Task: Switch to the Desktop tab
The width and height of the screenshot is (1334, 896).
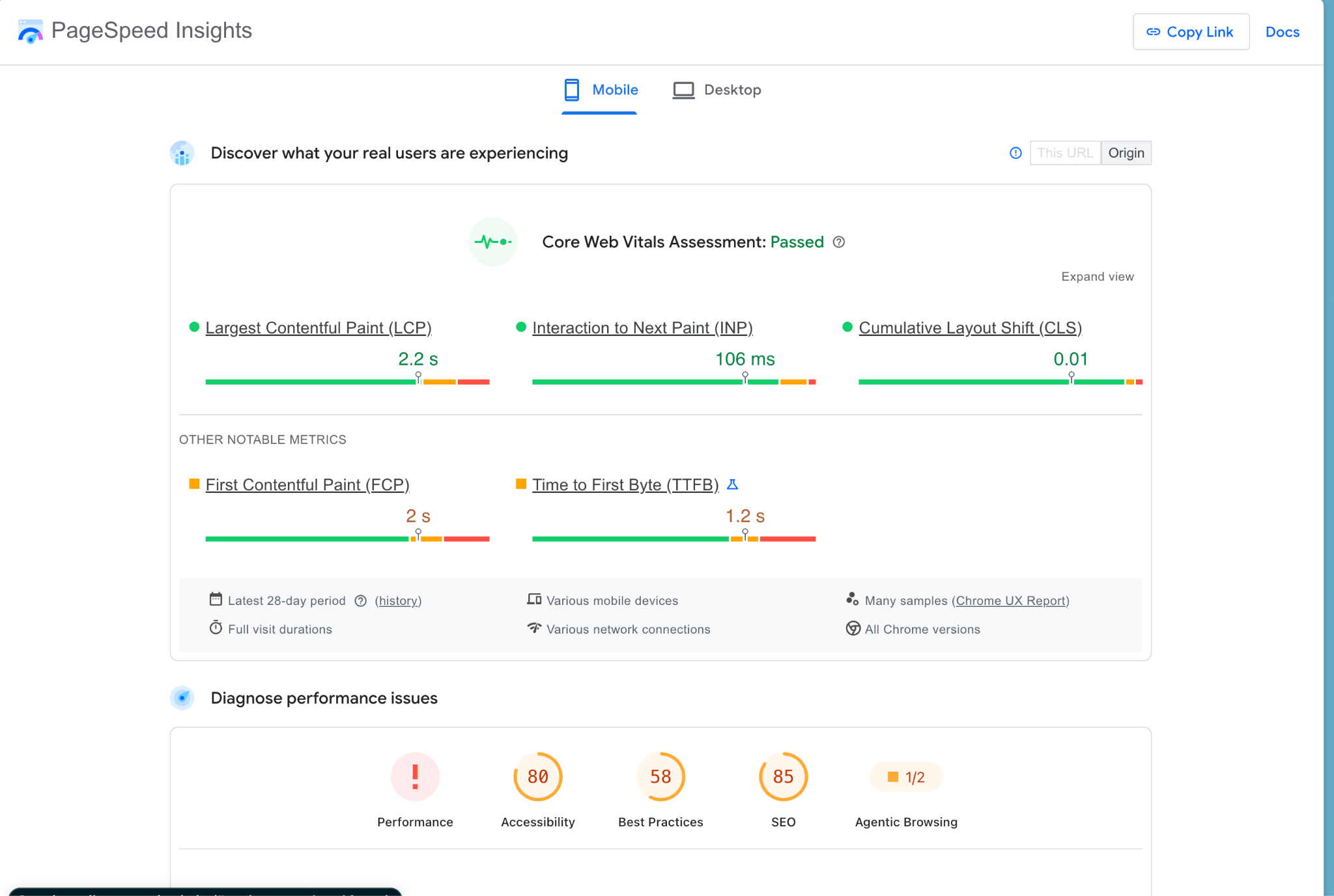Action: click(717, 90)
